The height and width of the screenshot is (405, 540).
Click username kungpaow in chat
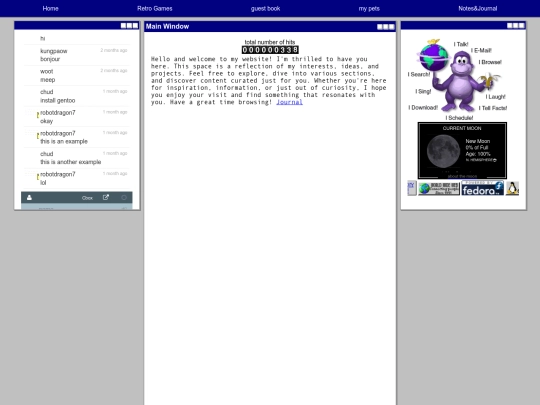(54, 51)
